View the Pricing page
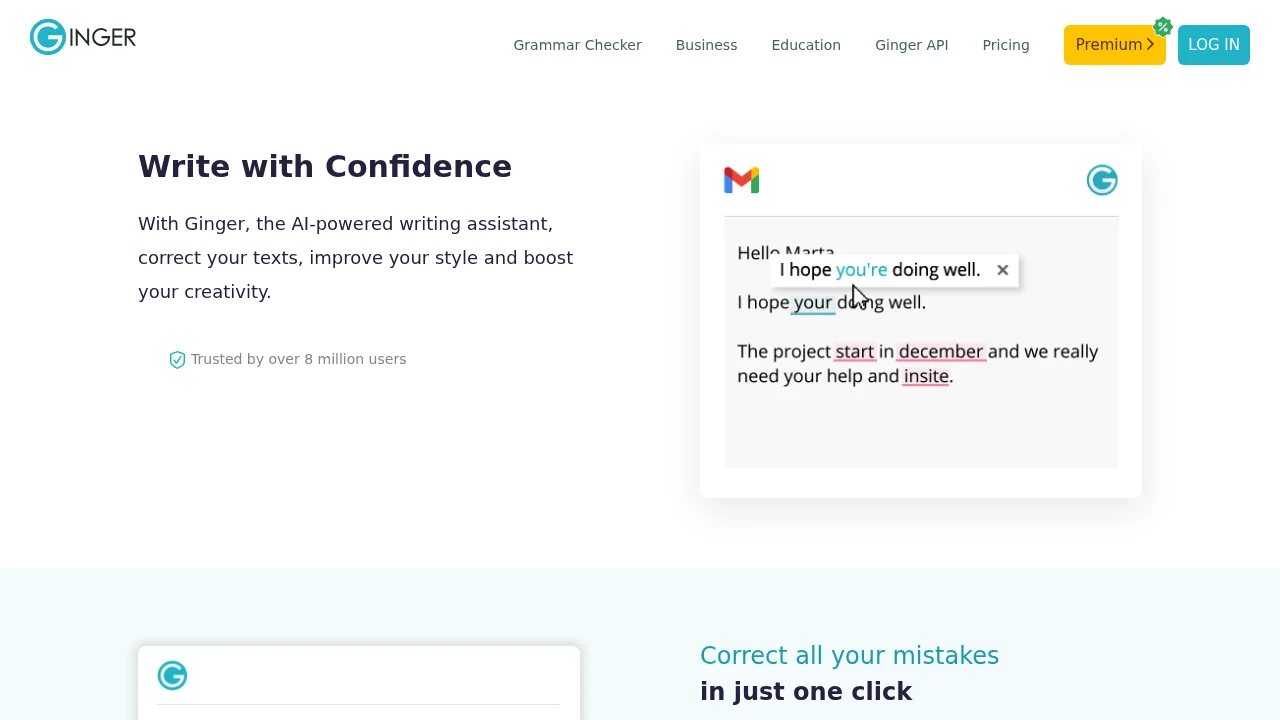This screenshot has width=1280, height=720. [1005, 45]
